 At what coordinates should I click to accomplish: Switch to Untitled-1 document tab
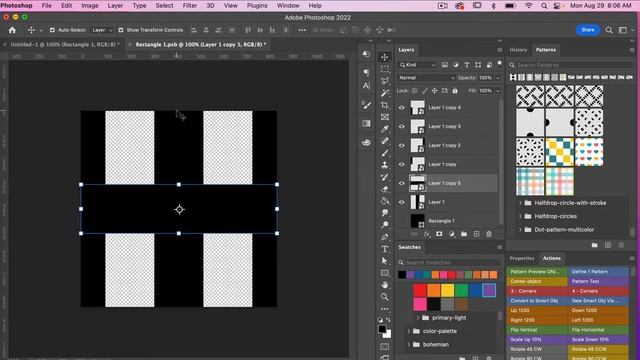64,44
